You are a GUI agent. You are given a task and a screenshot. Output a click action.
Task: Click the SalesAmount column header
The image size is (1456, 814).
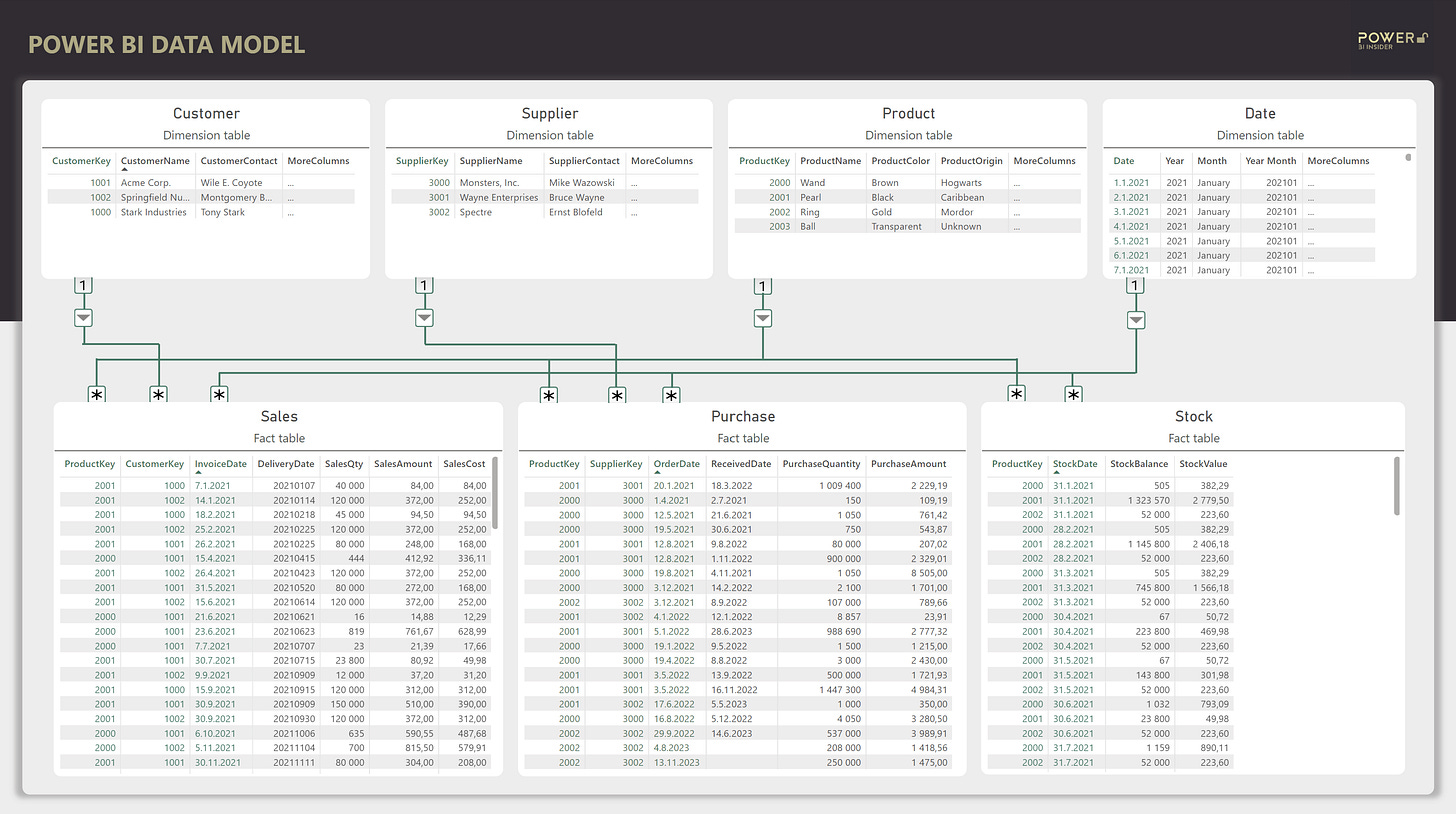(403, 464)
